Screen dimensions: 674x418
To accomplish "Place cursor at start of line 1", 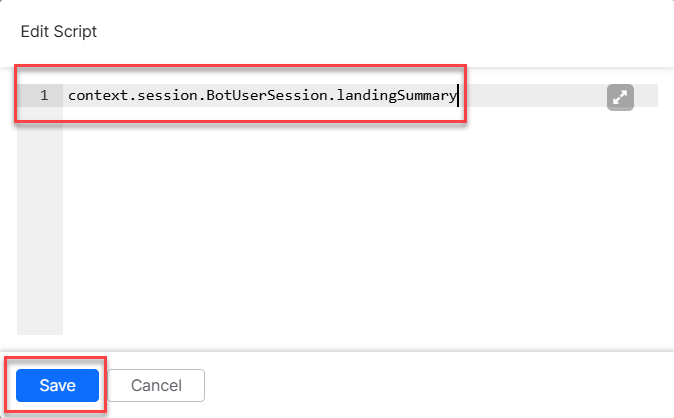I will tap(68, 96).
